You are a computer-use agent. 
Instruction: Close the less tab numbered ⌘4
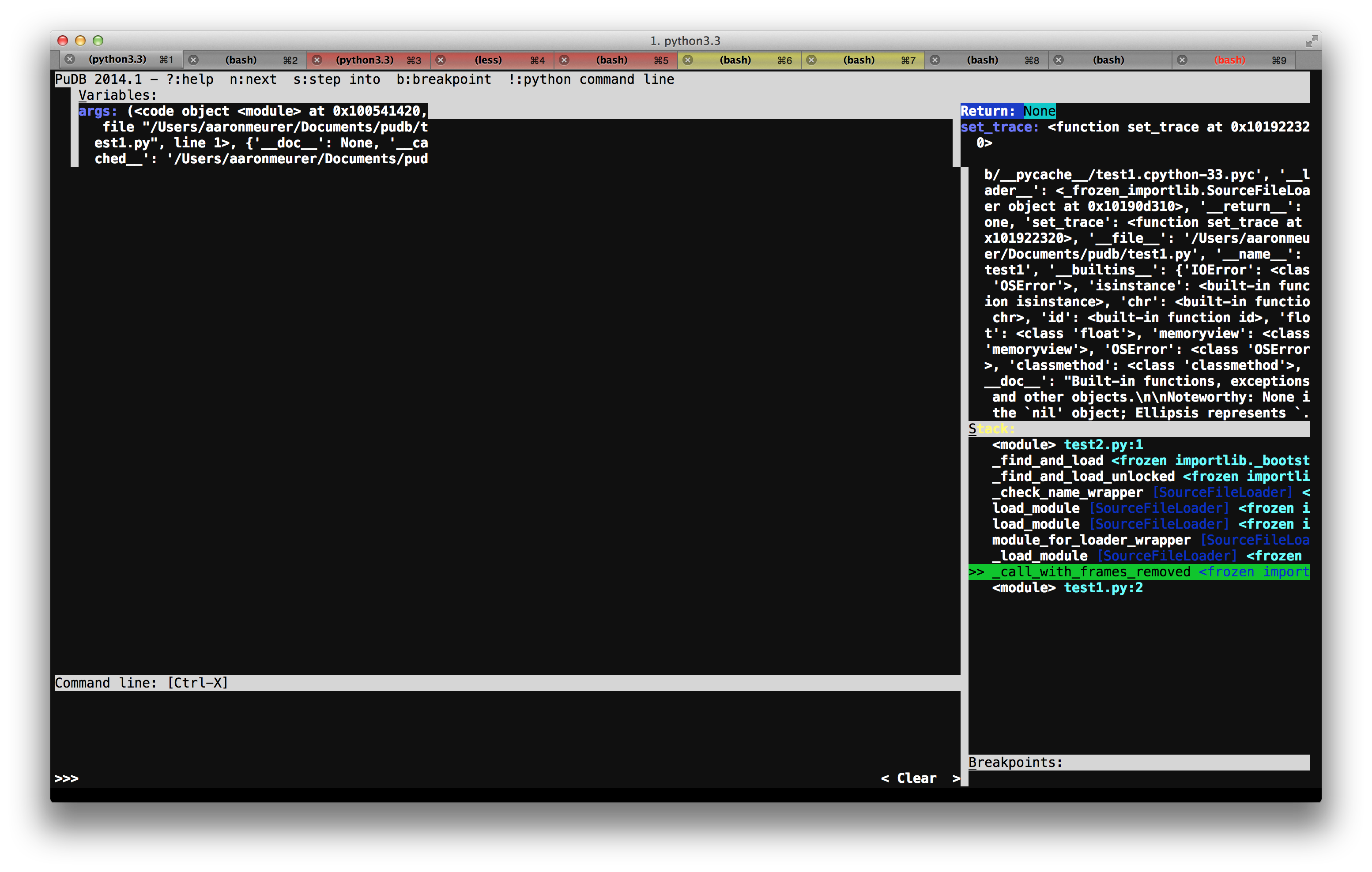pos(441,60)
